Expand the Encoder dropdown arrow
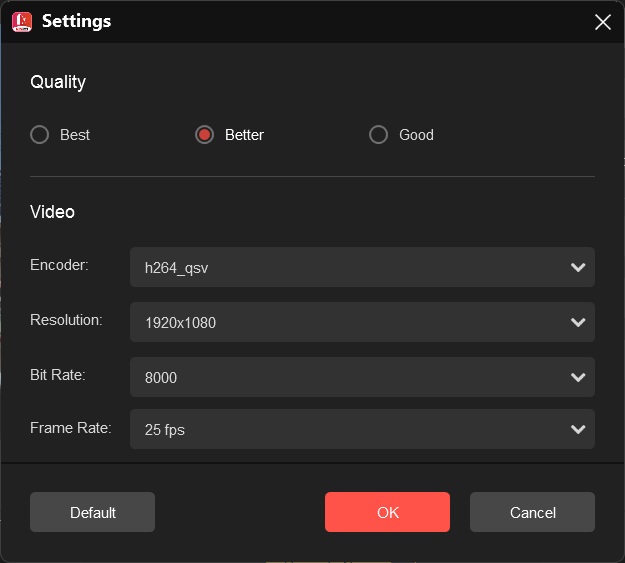 [x=578, y=267]
